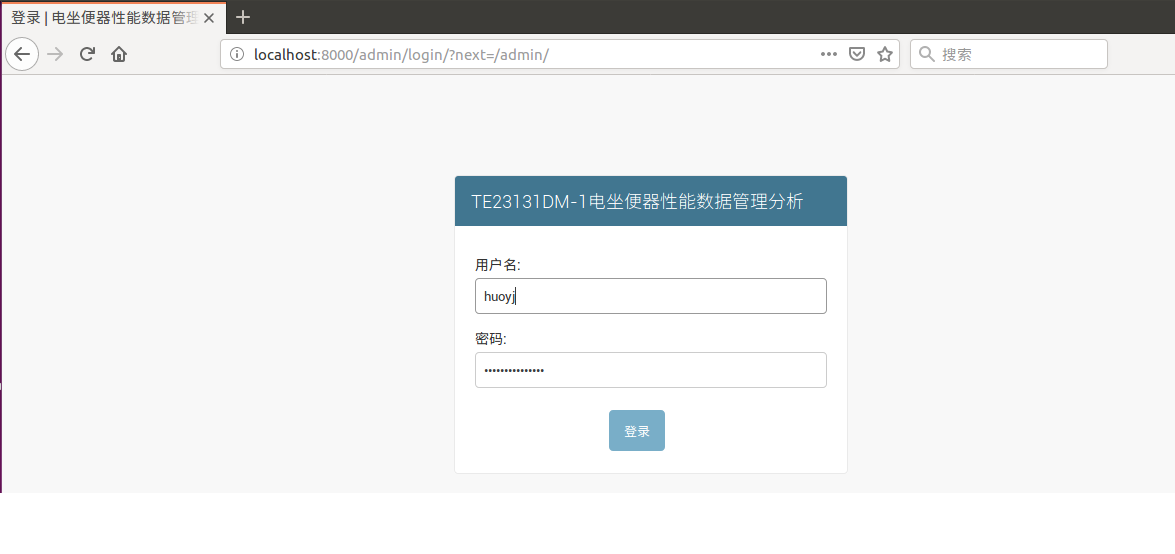Click the TE23131DM-1电坐便器性能数据管理分析 header

tap(637, 201)
